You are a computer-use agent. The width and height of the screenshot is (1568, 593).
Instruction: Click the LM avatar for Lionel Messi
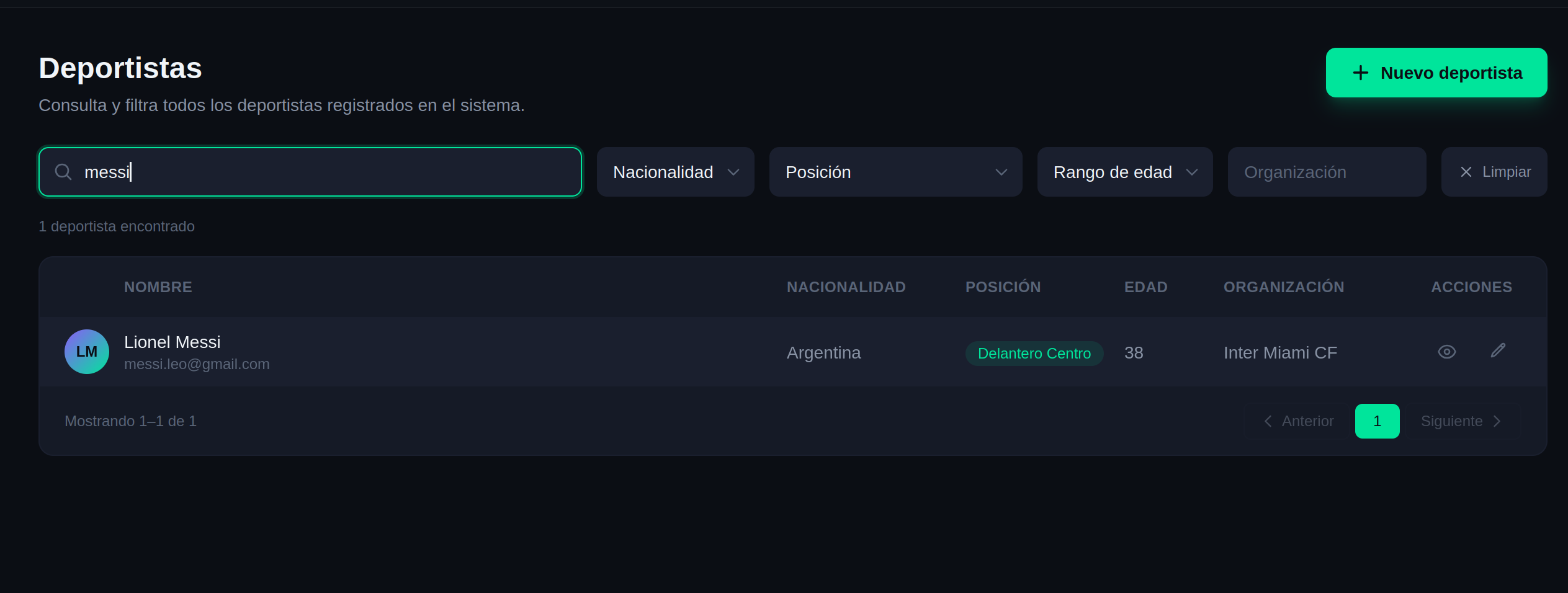click(x=87, y=352)
